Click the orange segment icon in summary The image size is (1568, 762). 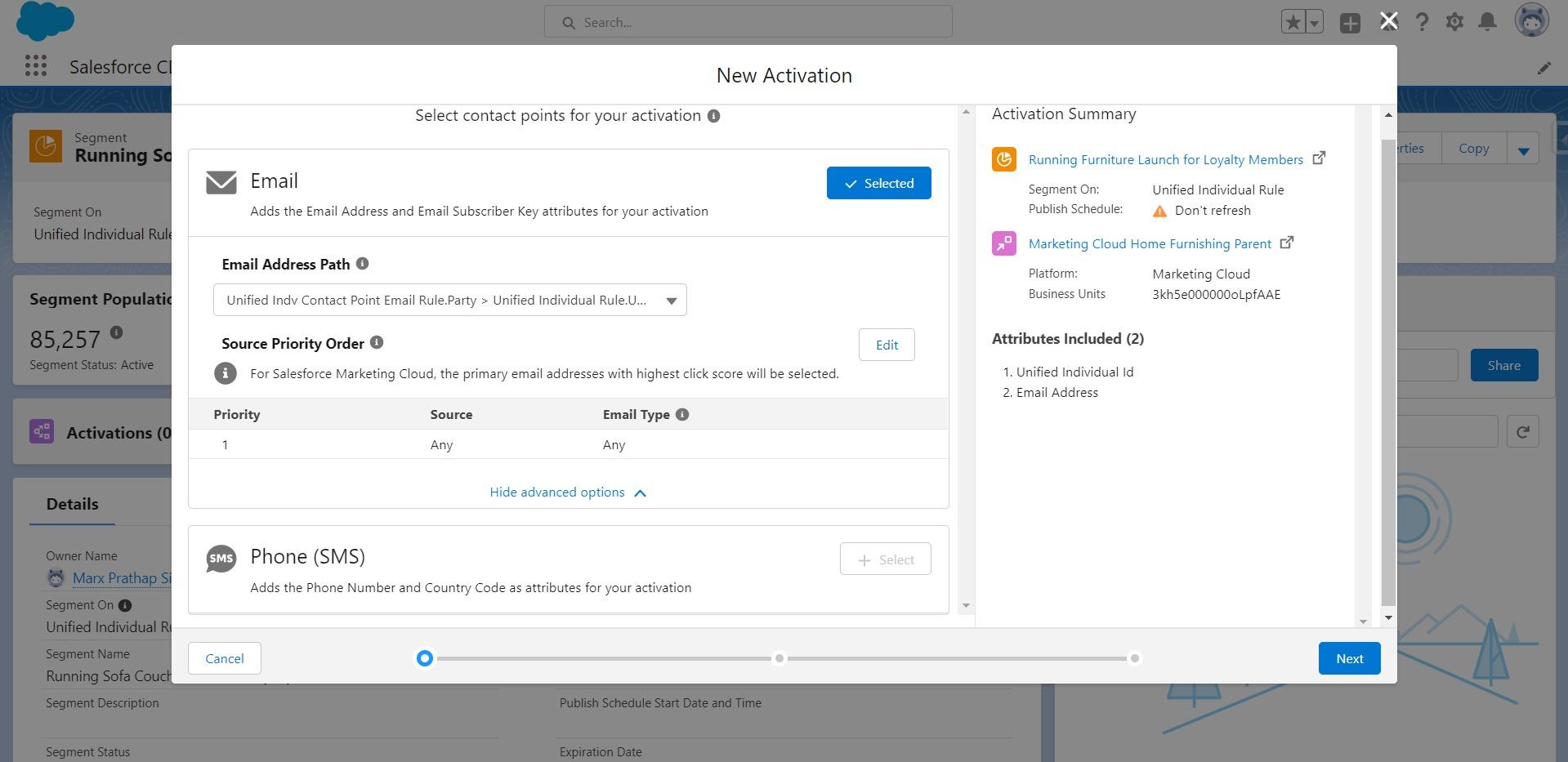click(x=1004, y=158)
